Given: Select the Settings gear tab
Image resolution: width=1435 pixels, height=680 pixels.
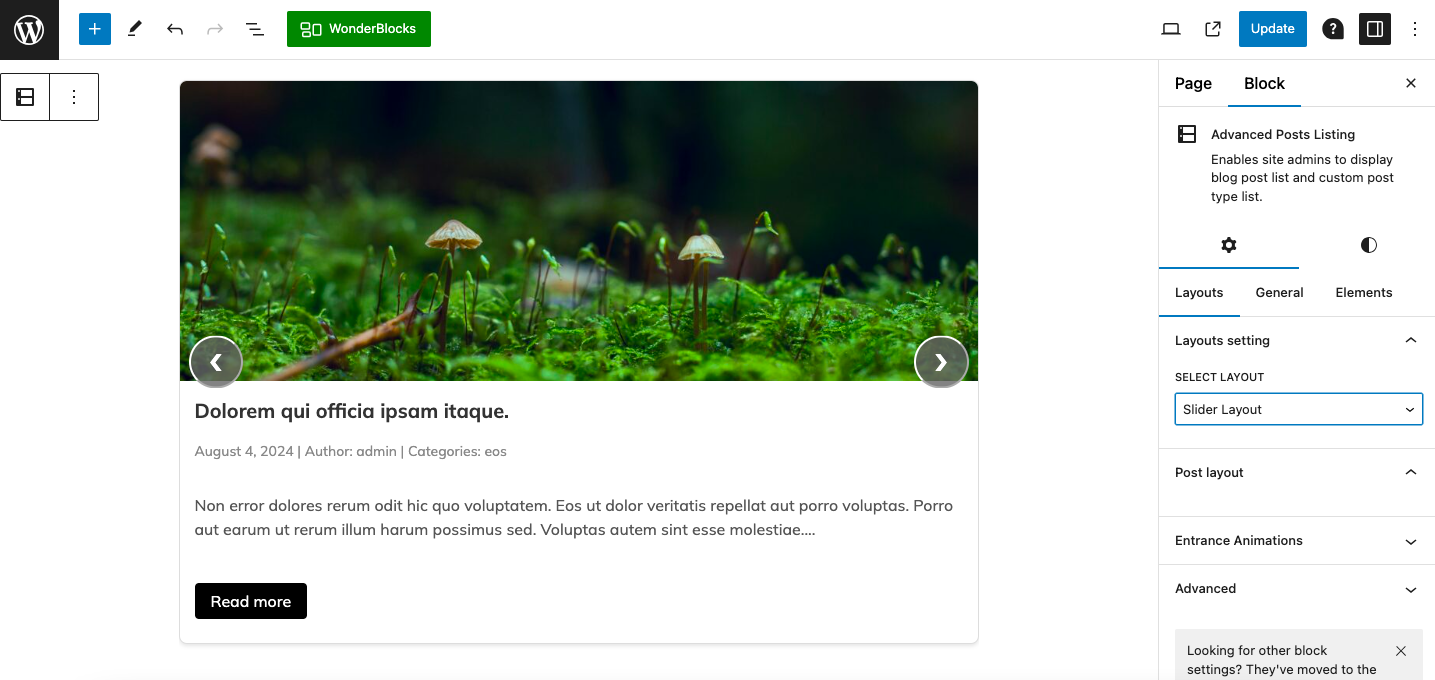Looking at the screenshot, I should click(1229, 245).
